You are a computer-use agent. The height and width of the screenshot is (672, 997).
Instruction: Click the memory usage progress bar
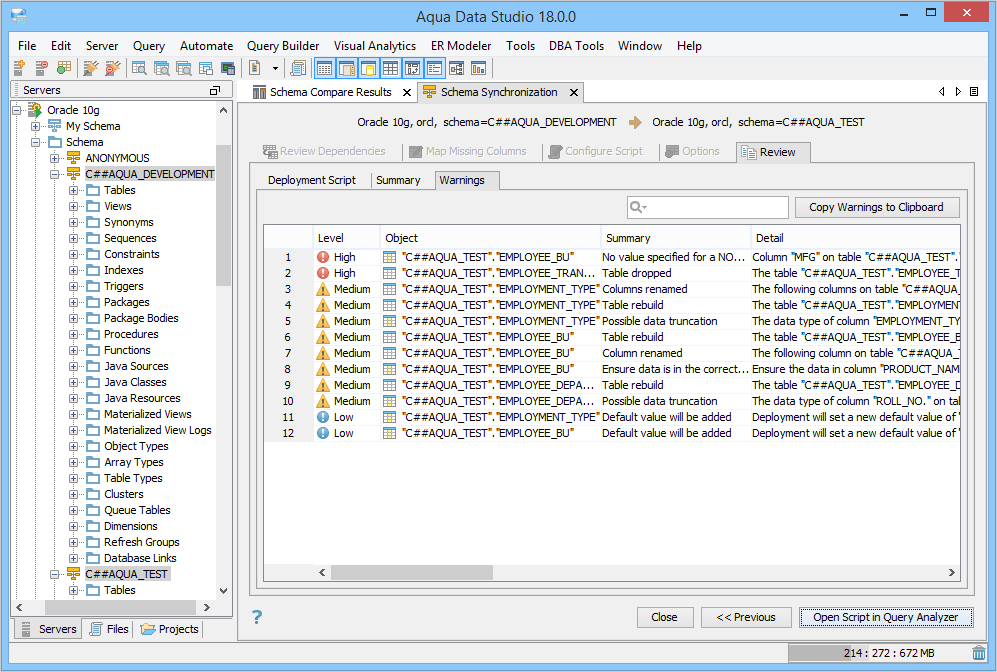tap(878, 653)
